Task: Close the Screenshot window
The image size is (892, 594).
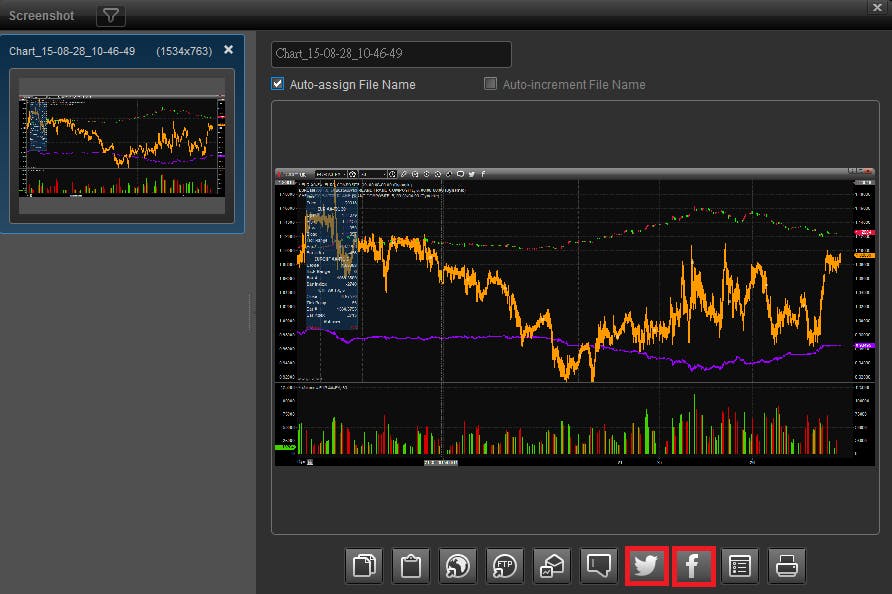Action: (877, 7)
